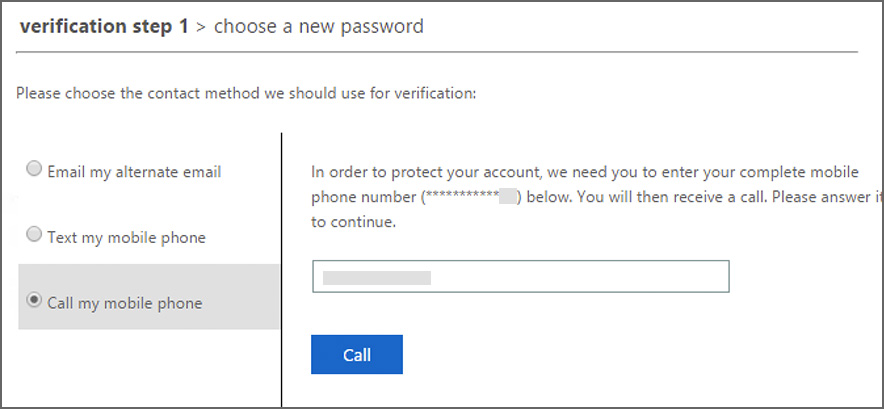Image resolution: width=884 pixels, height=409 pixels.
Task: Click the masked phone number asterisks
Action: point(460,198)
